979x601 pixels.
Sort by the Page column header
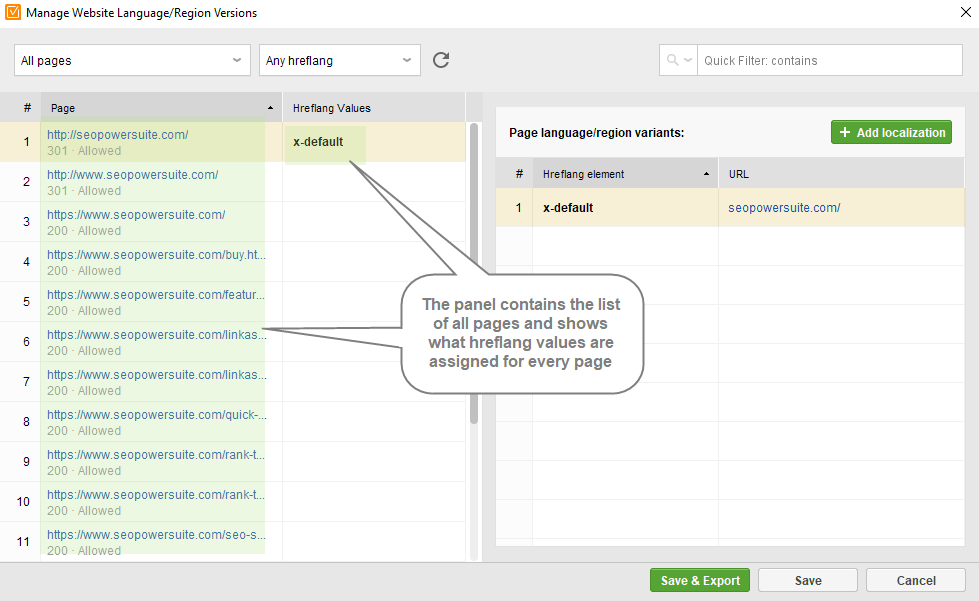pos(162,108)
